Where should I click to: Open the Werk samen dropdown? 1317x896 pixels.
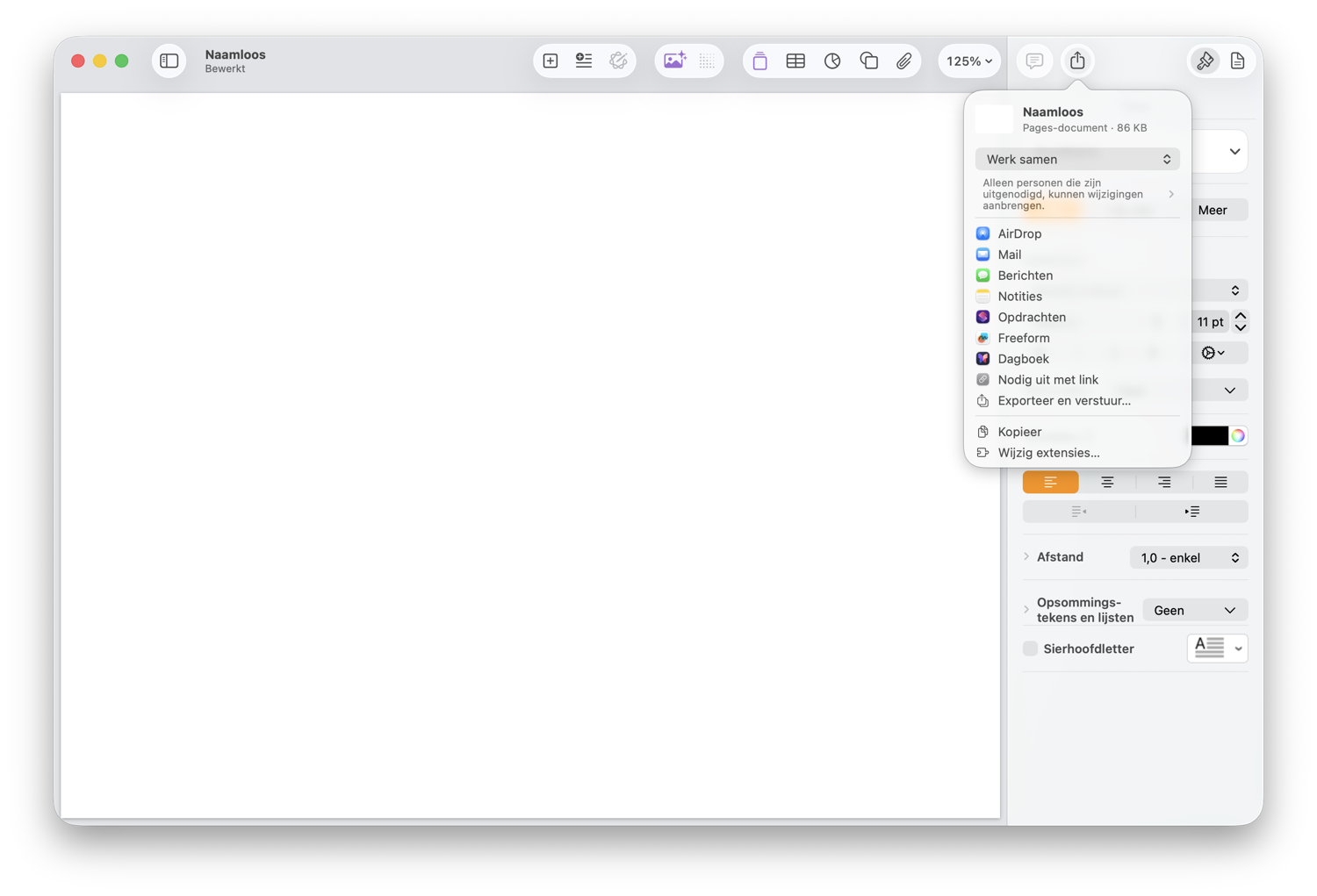[x=1077, y=159]
